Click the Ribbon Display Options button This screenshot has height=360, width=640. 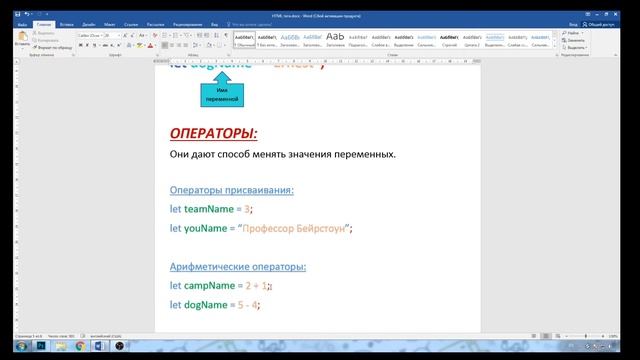coord(588,14)
